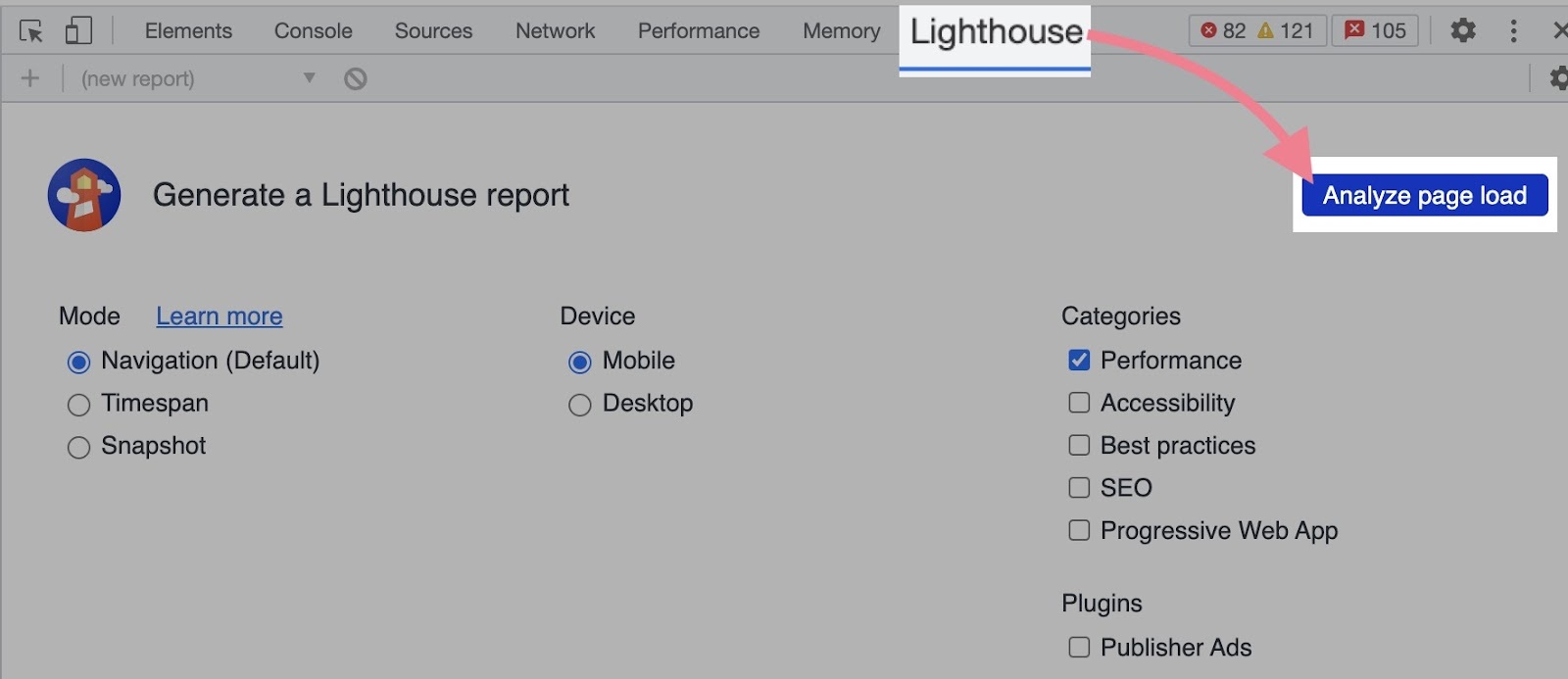The image size is (1568, 679).
Task: Open Lighthouse settings gear icon
Action: [x=1557, y=78]
